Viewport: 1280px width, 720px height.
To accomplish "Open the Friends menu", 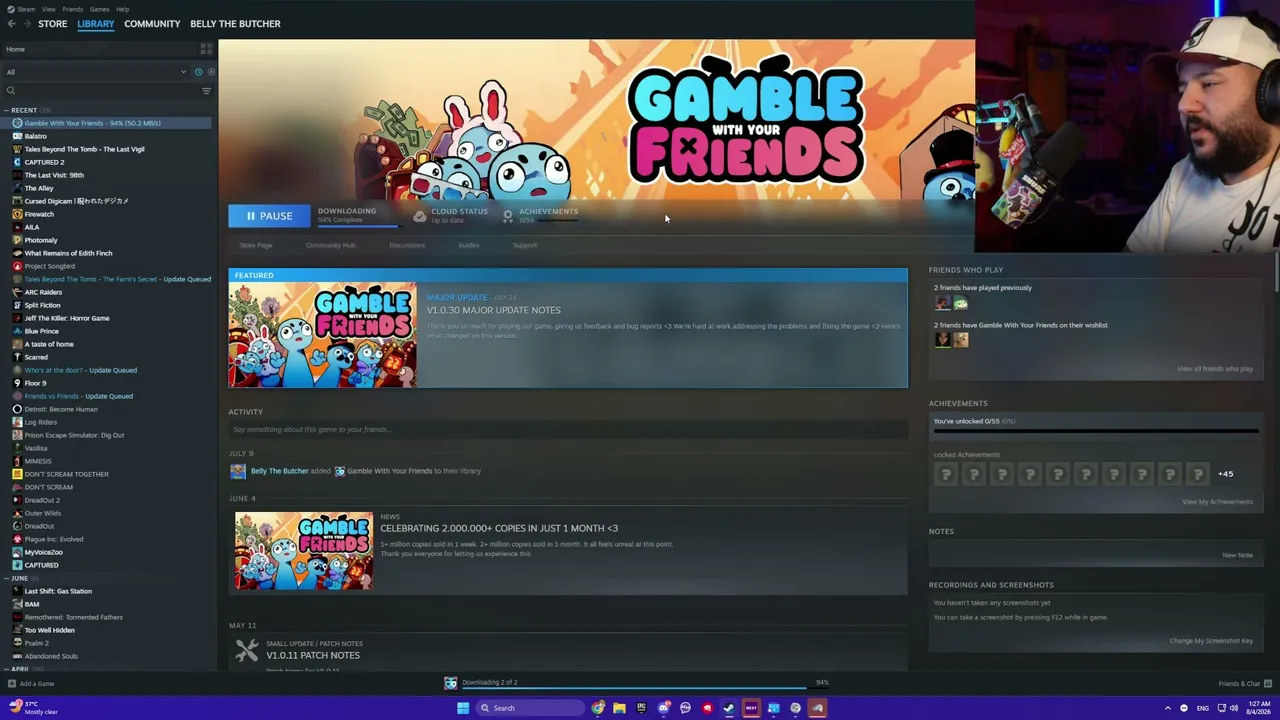I will (x=73, y=9).
